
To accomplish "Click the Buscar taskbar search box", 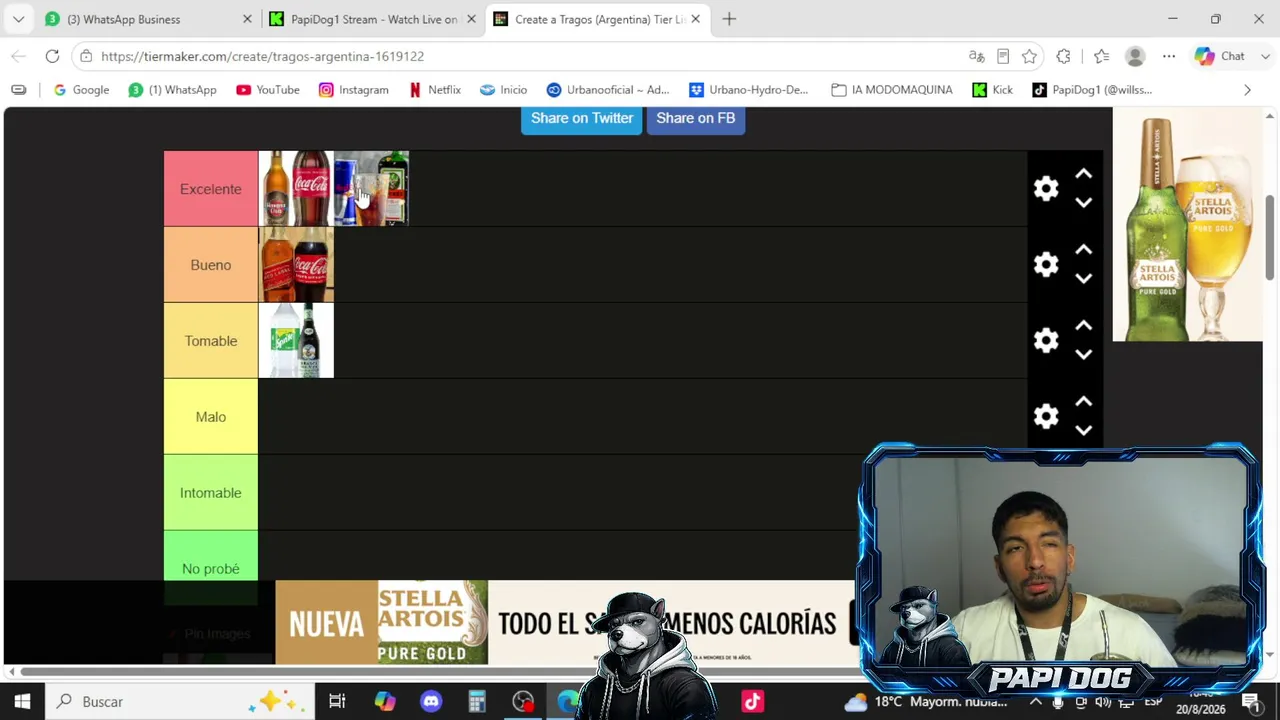I will (180, 702).
